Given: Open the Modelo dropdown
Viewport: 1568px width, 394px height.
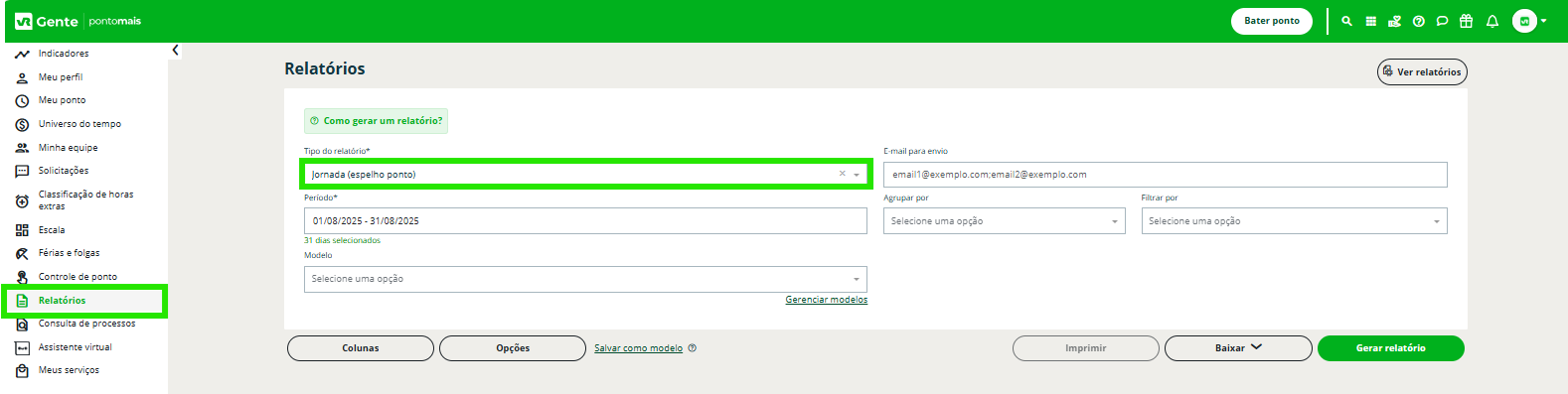Looking at the screenshot, I should point(585,279).
